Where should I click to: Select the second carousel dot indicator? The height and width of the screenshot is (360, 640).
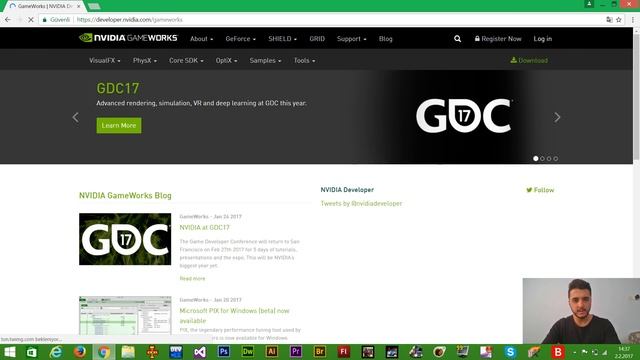point(542,159)
